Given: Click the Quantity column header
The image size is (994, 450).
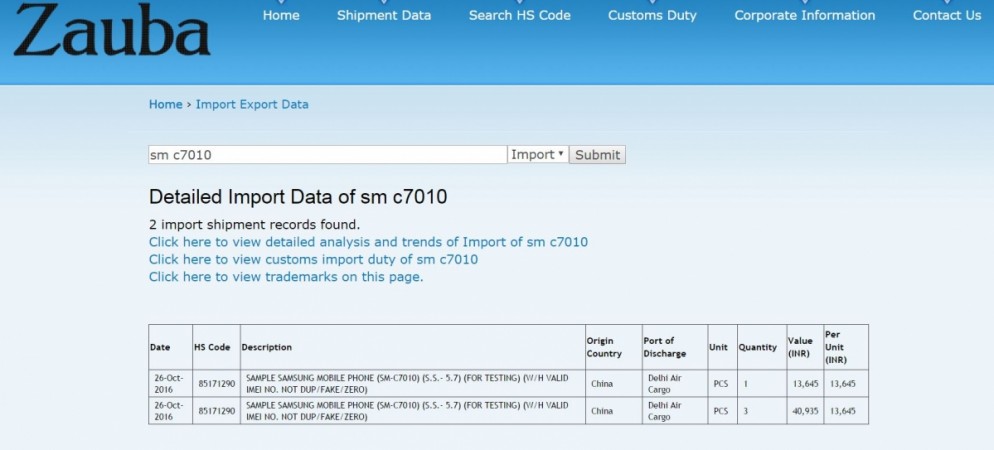Looking at the screenshot, I should (761, 347).
